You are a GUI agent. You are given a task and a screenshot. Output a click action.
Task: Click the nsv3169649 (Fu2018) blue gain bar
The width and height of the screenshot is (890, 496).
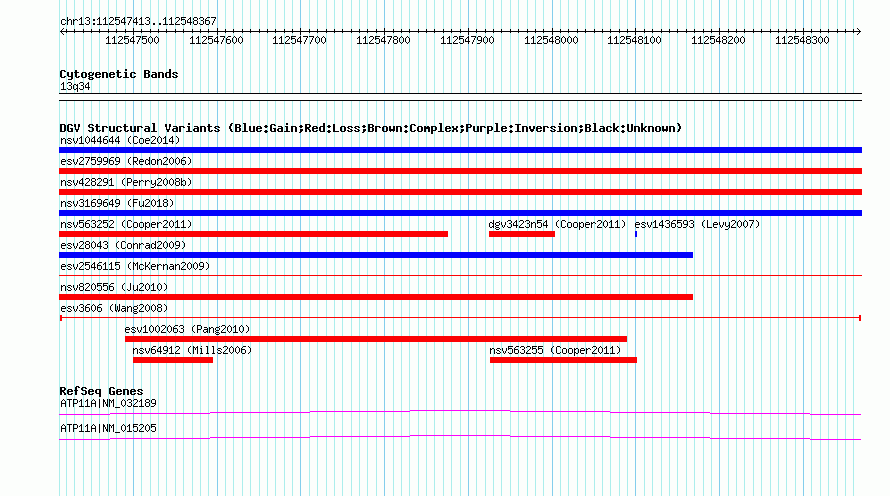coord(460,213)
